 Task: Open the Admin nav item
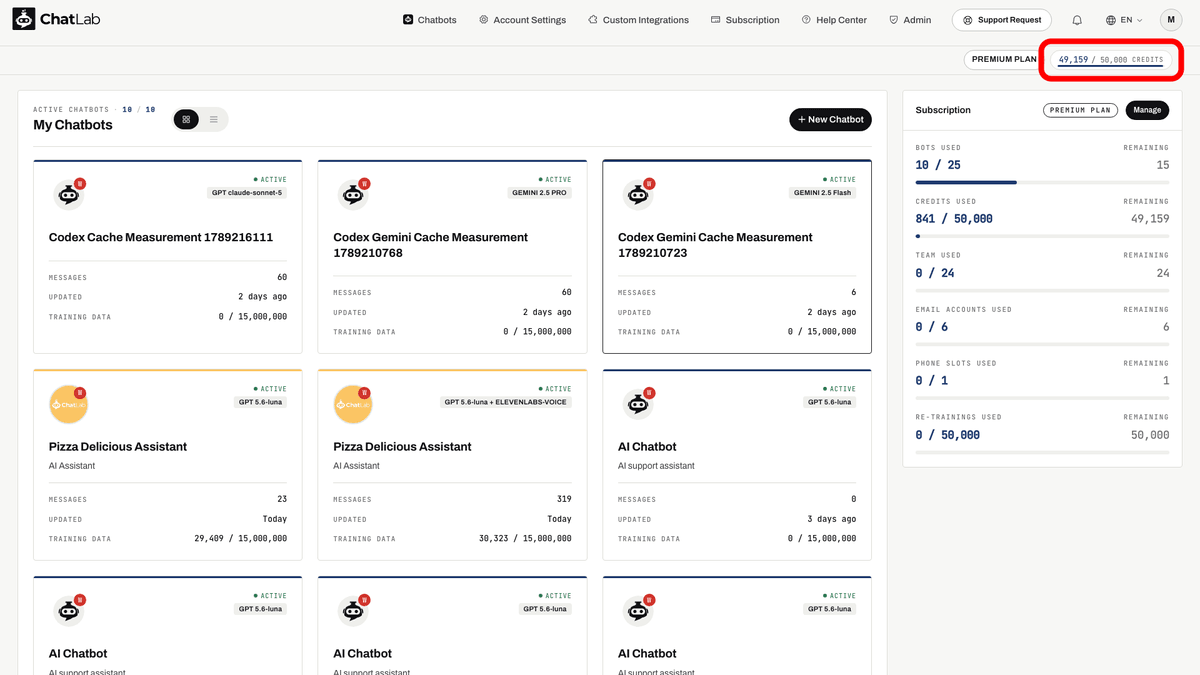pyautogui.click(x=910, y=20)
